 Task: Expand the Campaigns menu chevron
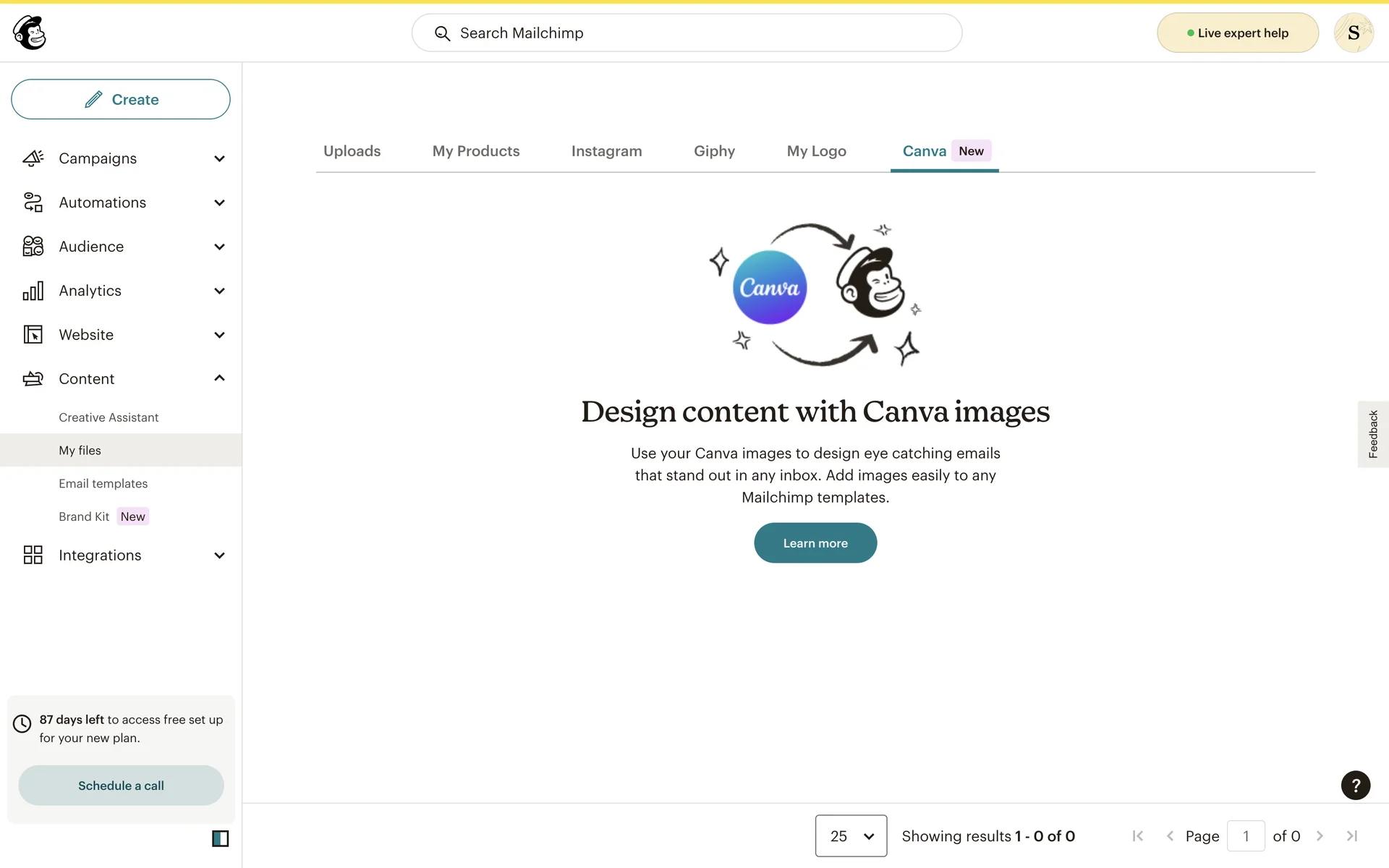219,158
